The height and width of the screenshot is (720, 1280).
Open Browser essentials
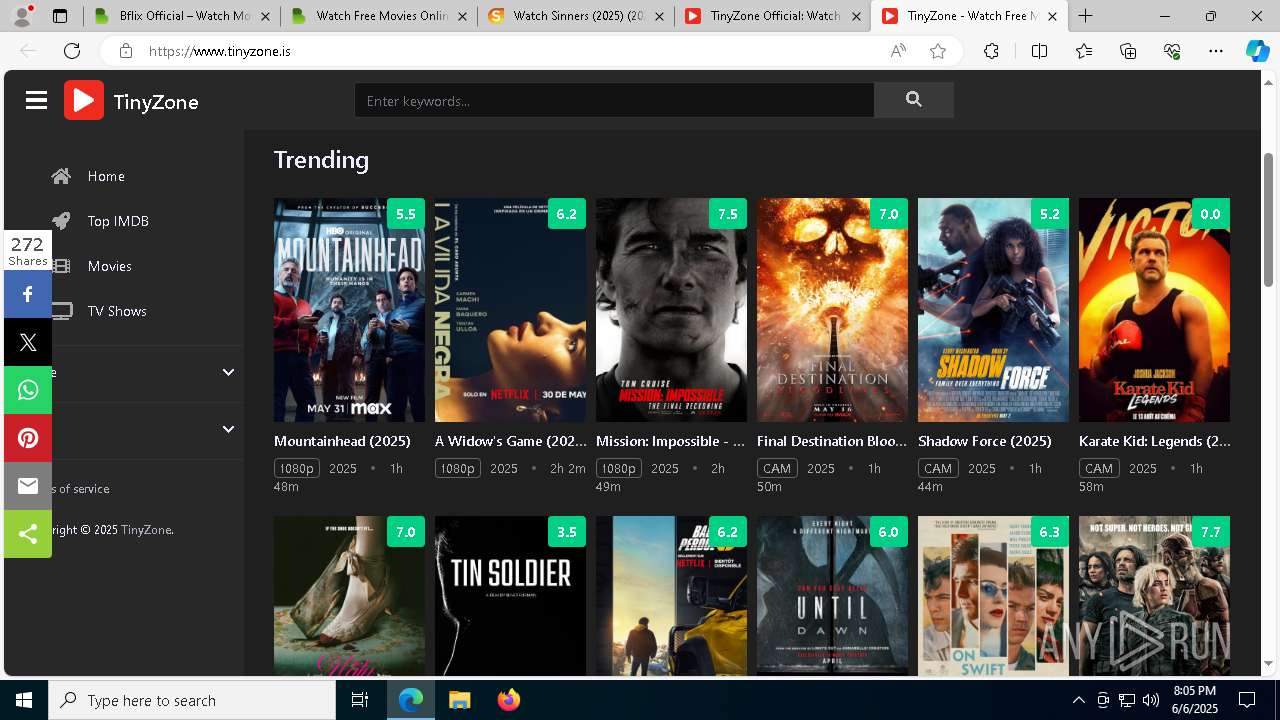click(1172, 51)
